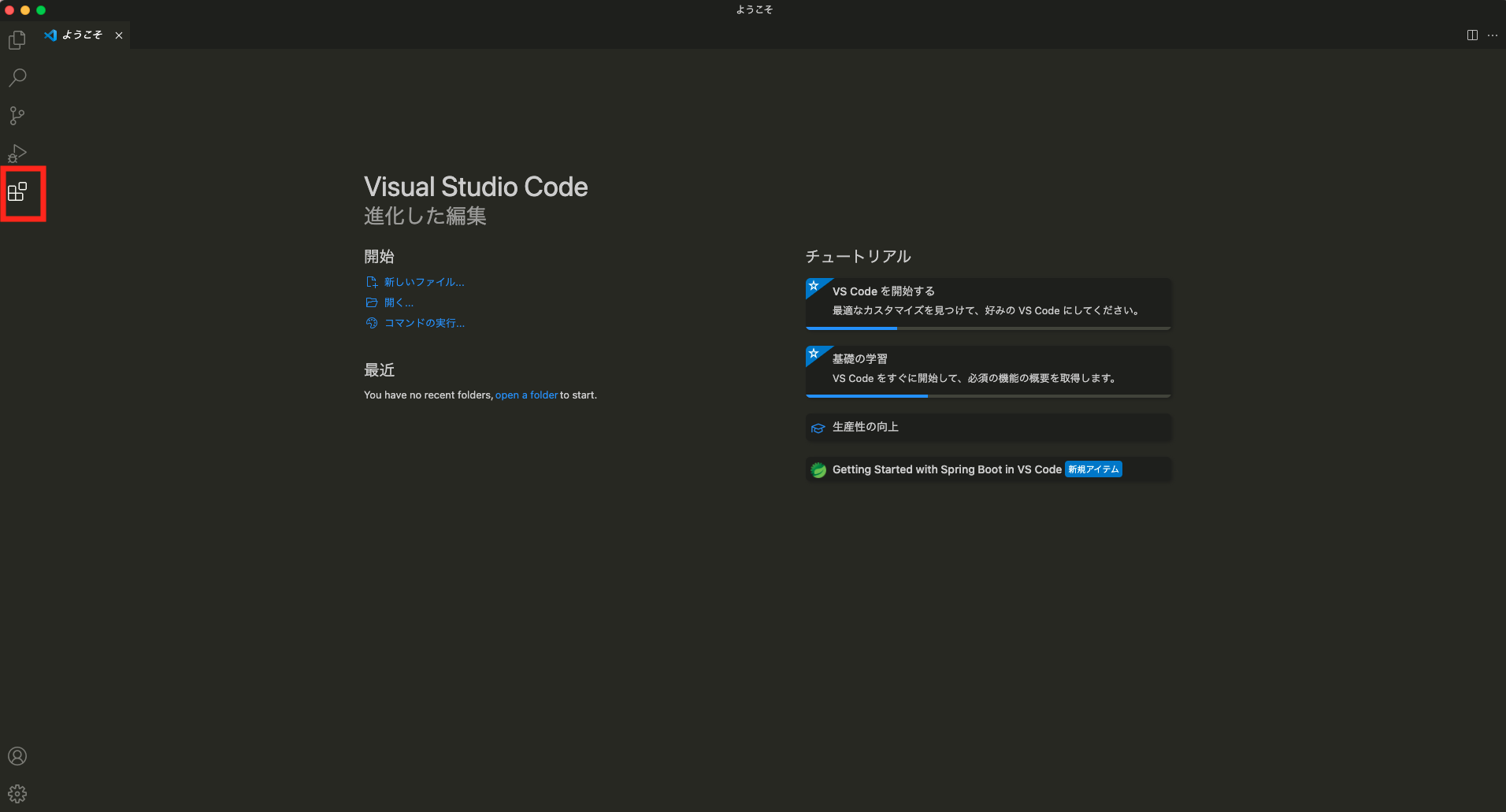Click the yellow minimize window button

tap(25, 10)
